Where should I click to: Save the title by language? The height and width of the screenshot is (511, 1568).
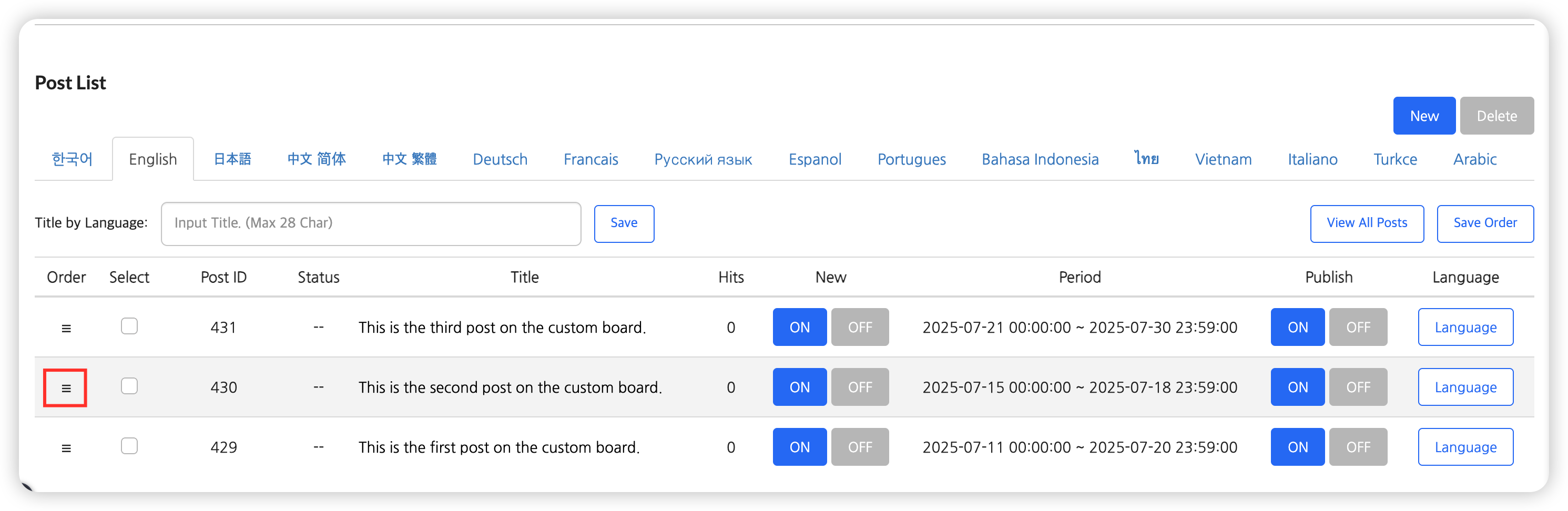(624, 223)
